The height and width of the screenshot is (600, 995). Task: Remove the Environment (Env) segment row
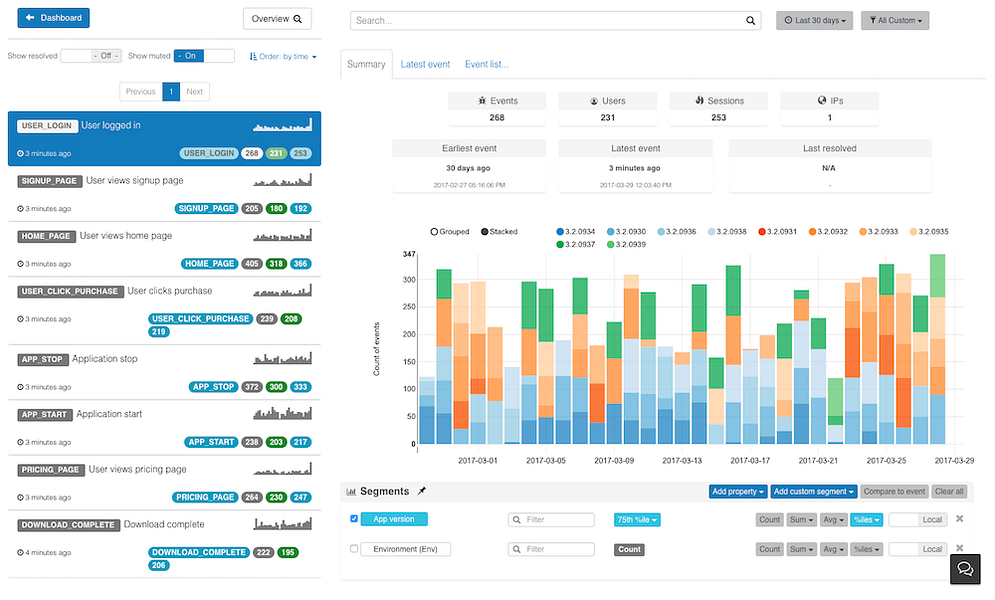[960, 548]
